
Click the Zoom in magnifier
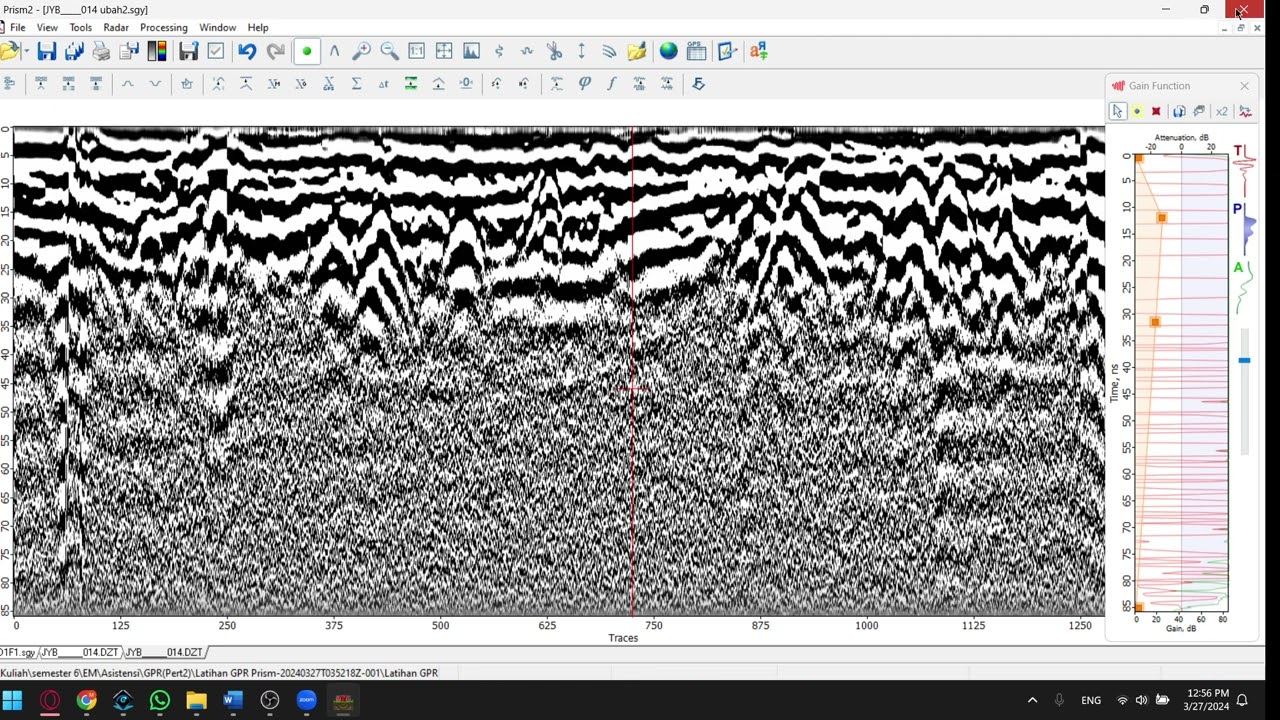pyautogui.click(x=361, y=51)
